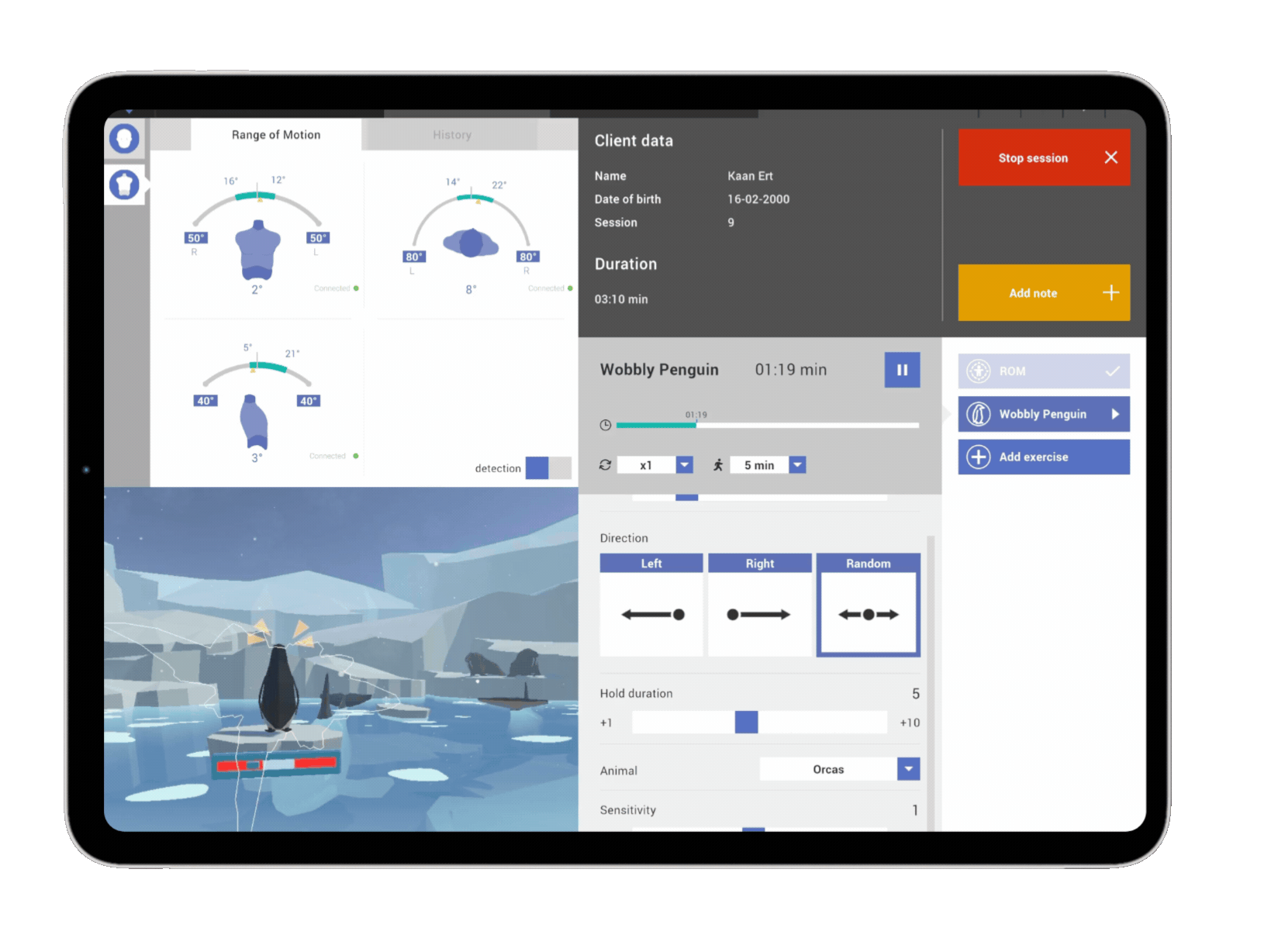Click the circled plus Add exercise icon
1271x952 pixels.
[979, 457]
